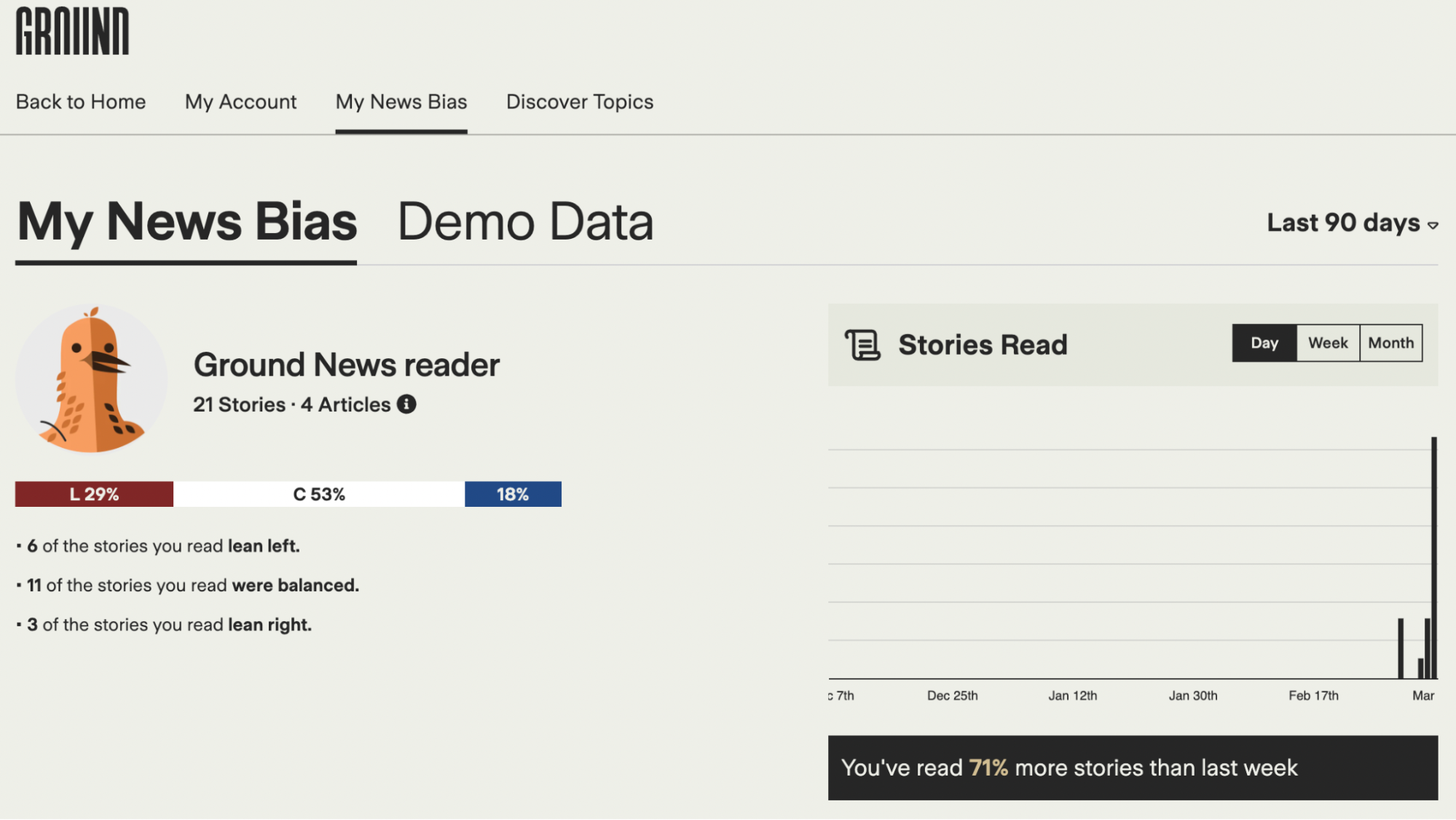
Task: Click the blue 18% bias segment
Action: coord(513,494)
